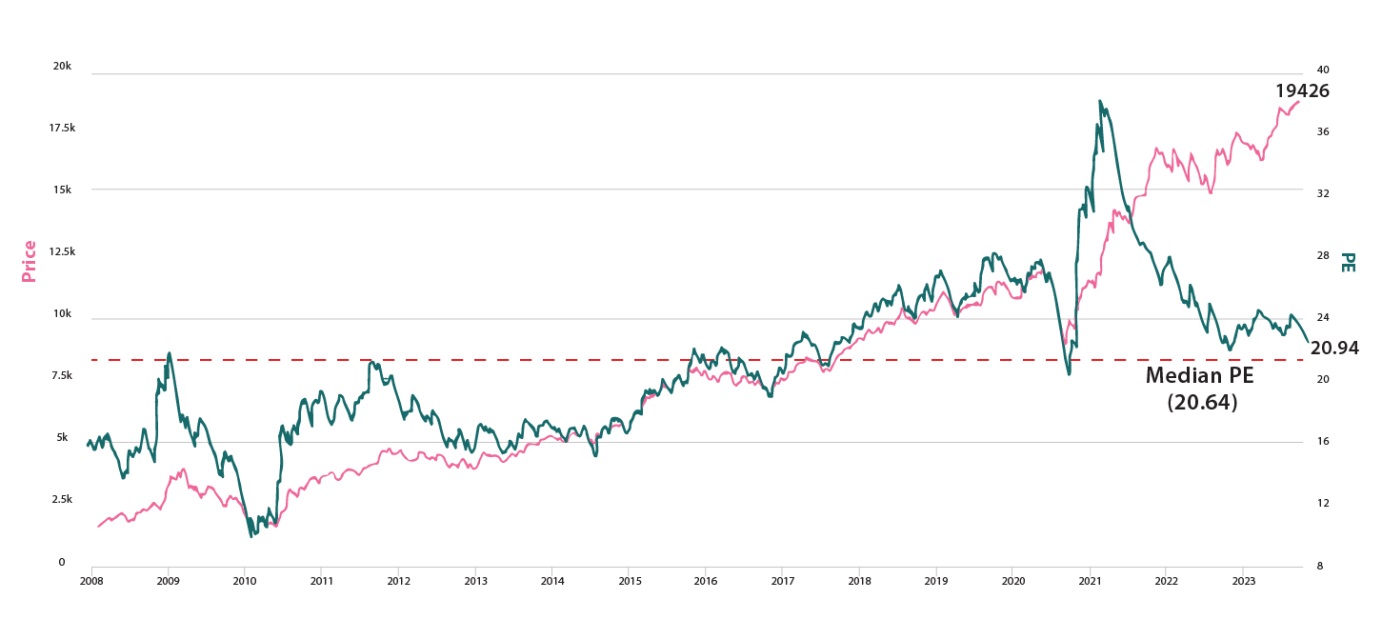Click the 2008 year on the x-axis

91,580
